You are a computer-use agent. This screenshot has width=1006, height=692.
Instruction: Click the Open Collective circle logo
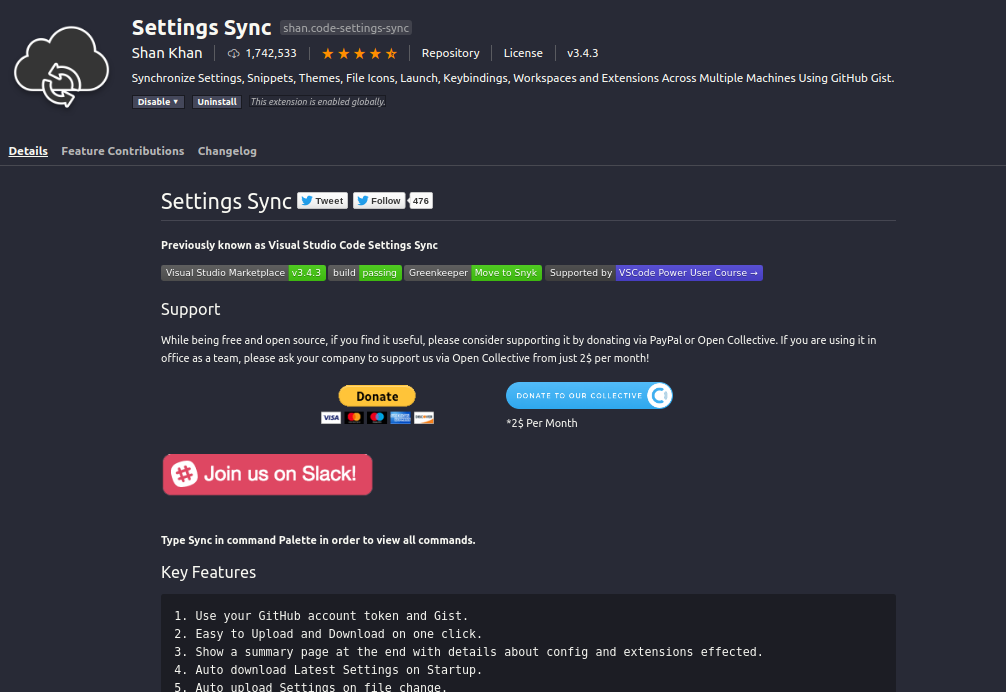click(659, 396)
